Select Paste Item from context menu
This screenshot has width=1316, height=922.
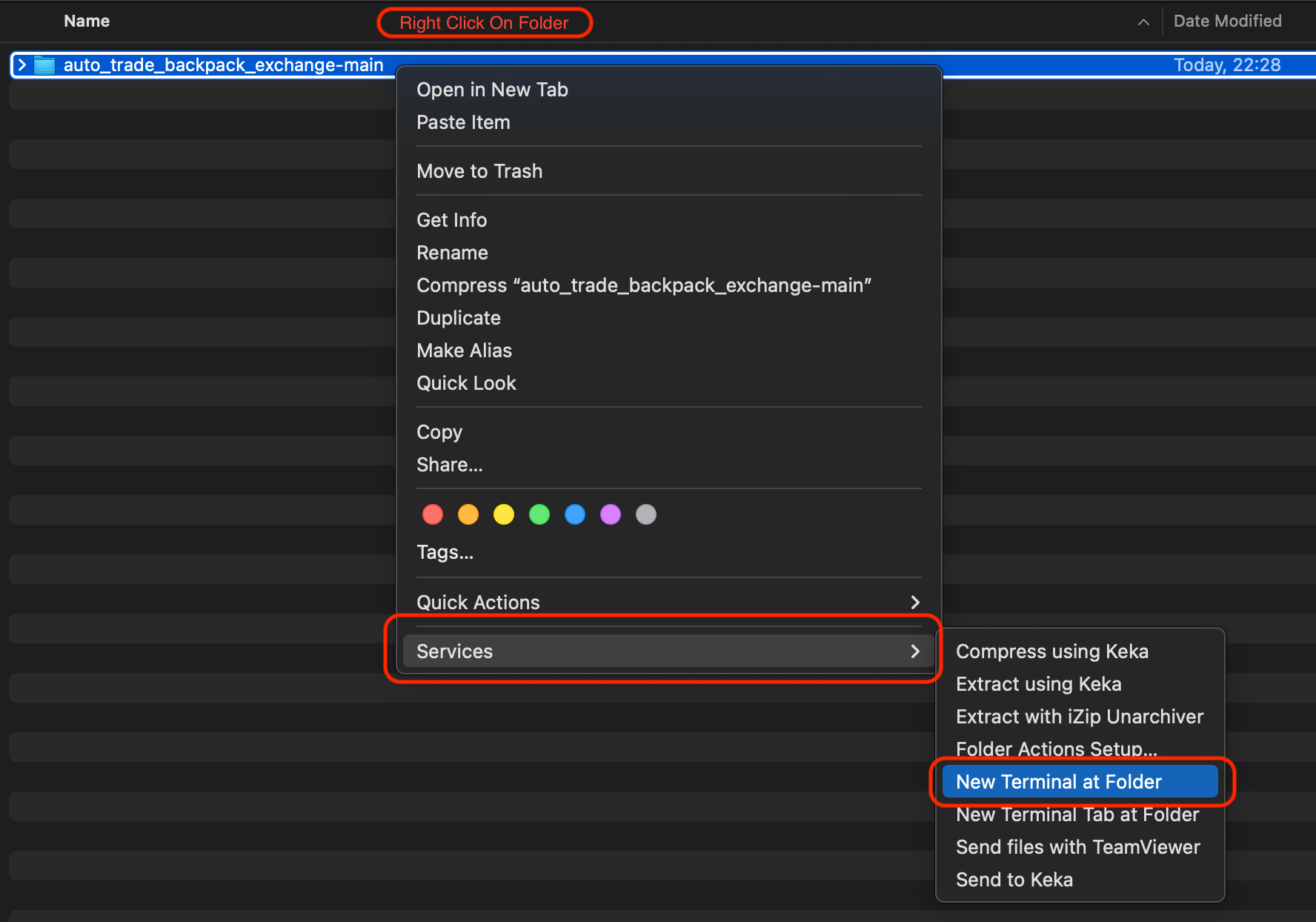click(668, 122)
